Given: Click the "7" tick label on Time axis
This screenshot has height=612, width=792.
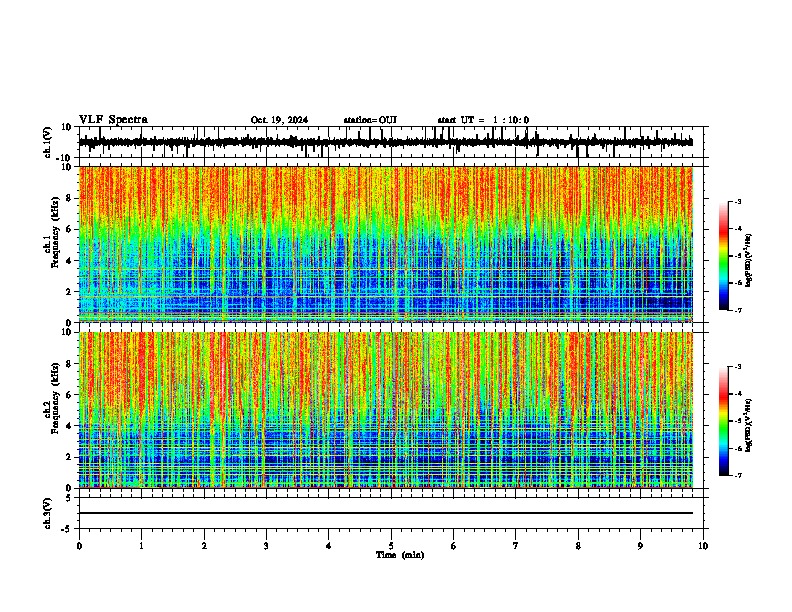Looking at the screenshot, I should click(516, 546).
